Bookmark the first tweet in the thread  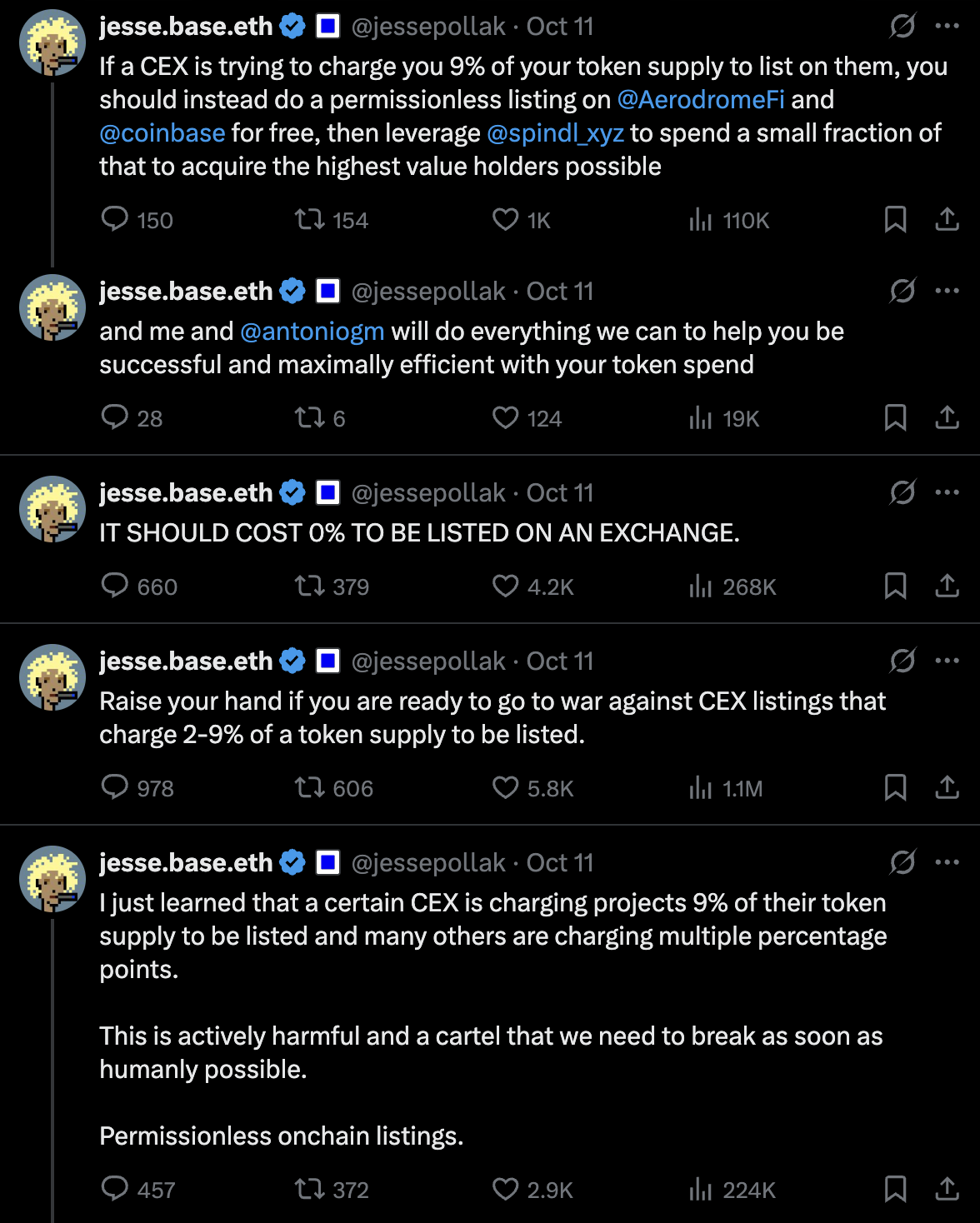tap(896, 220)
